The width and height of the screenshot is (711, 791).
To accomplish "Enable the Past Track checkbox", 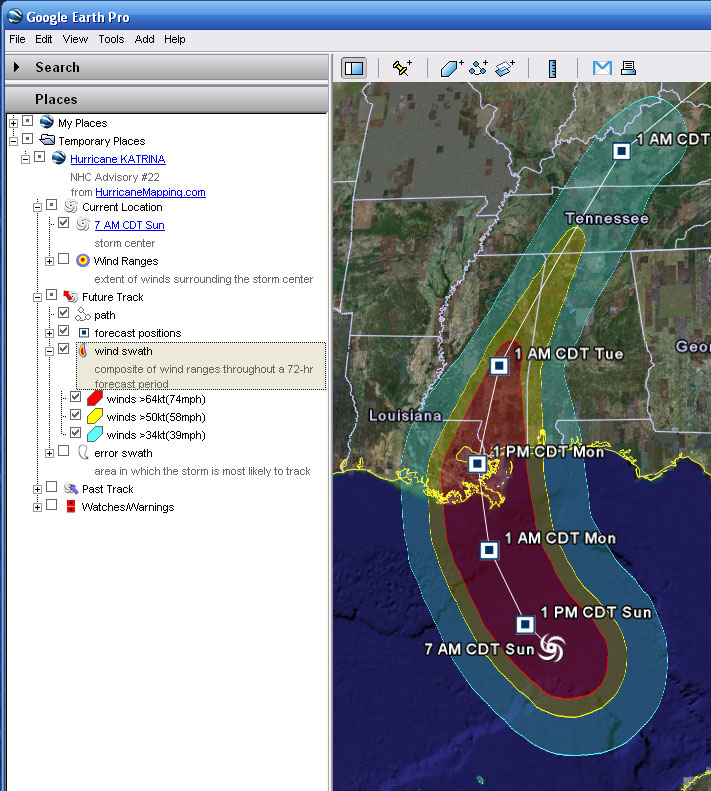I will [x=51, y=486].
